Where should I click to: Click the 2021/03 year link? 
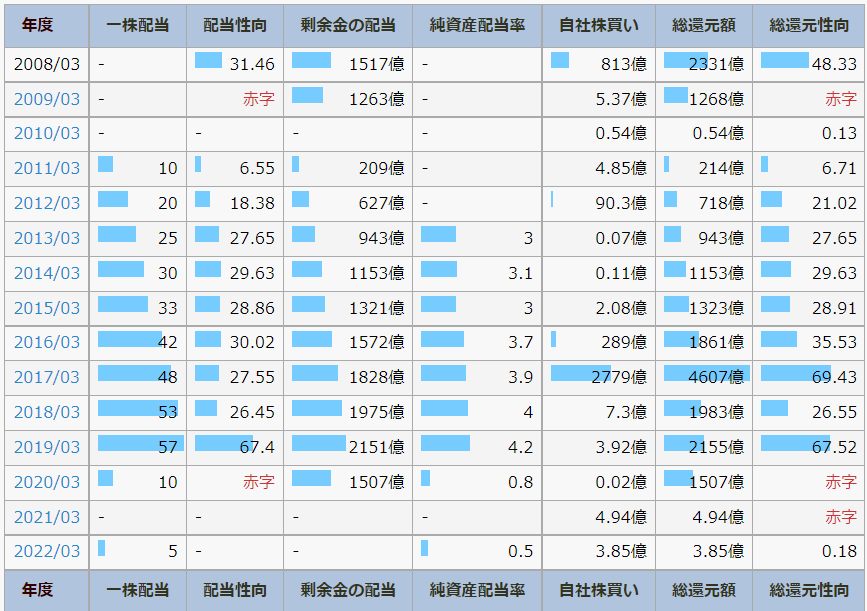click(47, 517)
